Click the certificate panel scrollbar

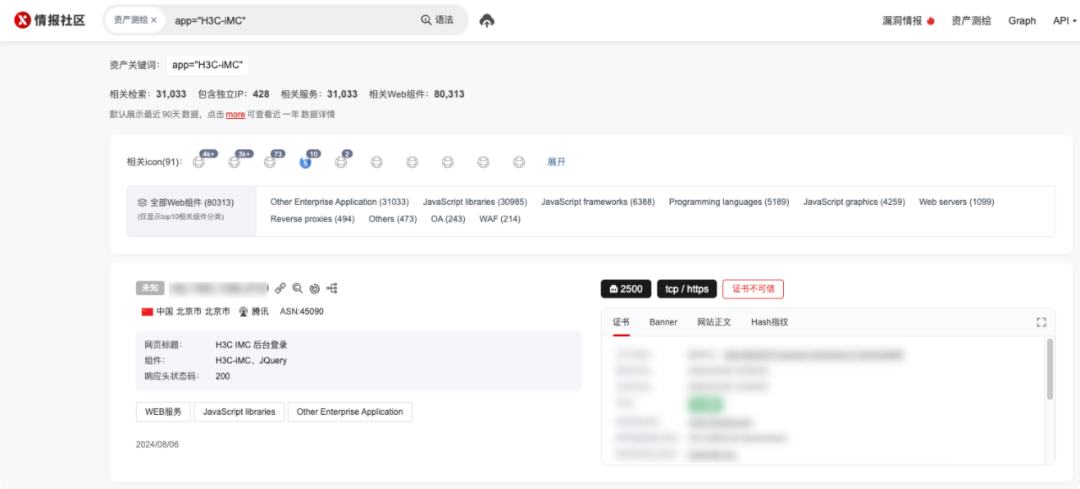pos(1050,368)
